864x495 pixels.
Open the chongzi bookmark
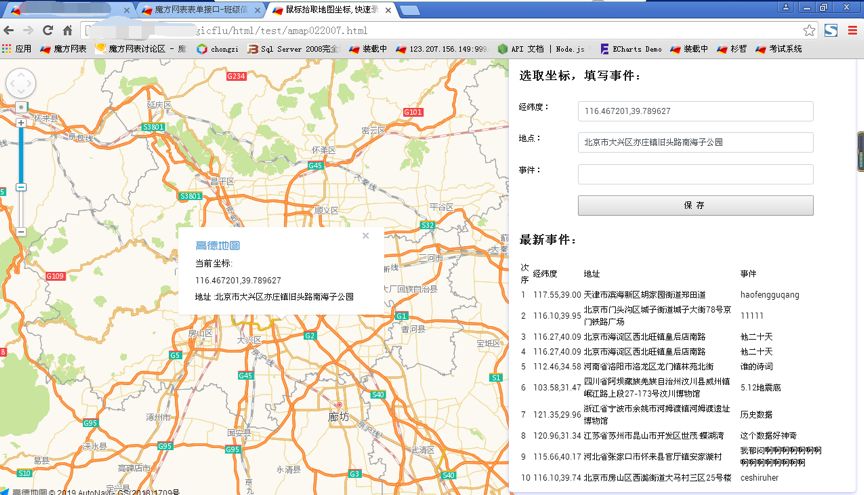click(x=218, y=49)
